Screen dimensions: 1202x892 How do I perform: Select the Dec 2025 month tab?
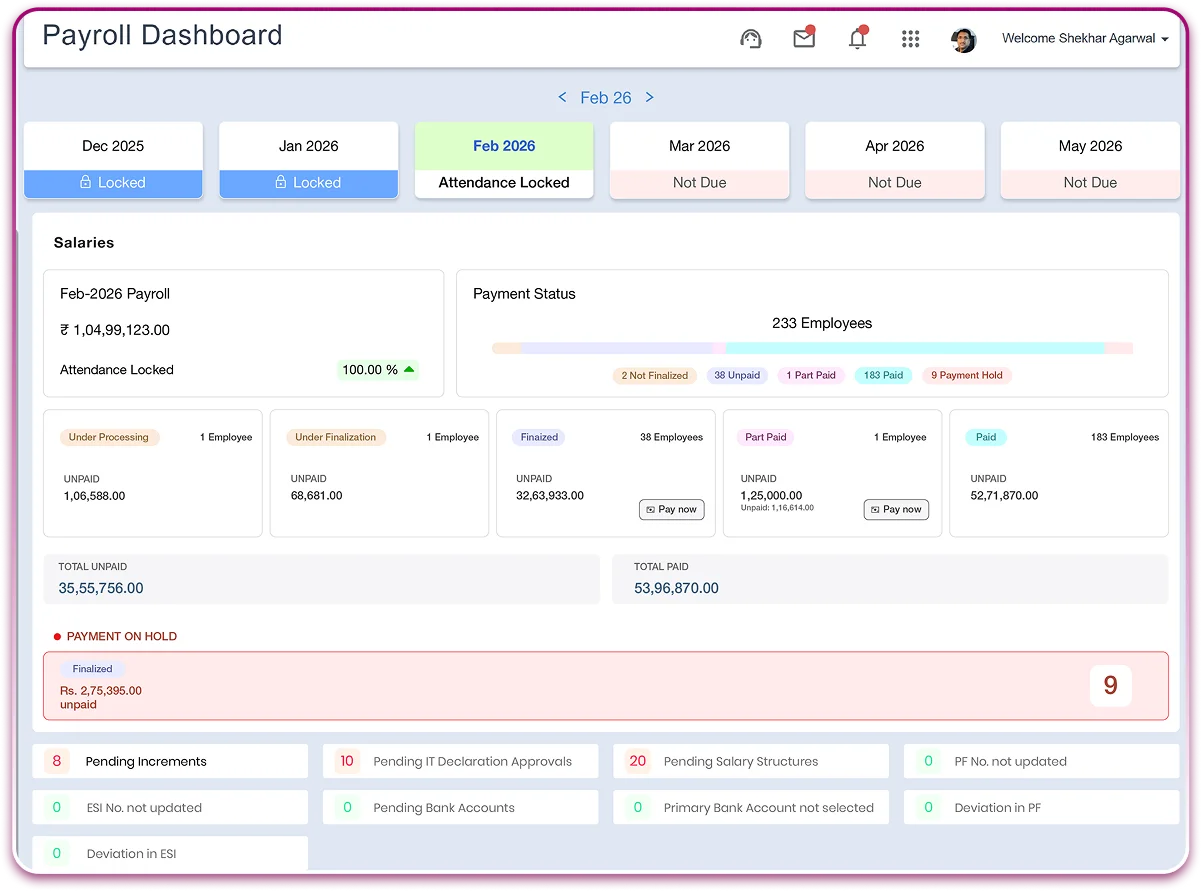pyautogui.click(x=113, y=160)
